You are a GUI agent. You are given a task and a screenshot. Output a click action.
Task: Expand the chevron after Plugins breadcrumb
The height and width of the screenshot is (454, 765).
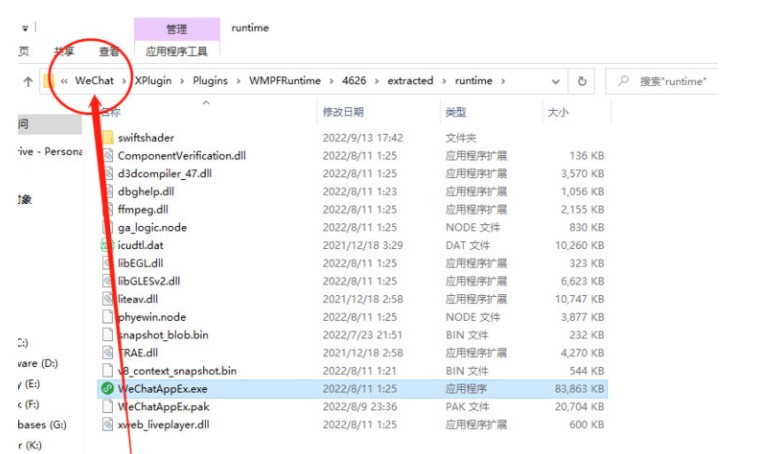[238, 81]
